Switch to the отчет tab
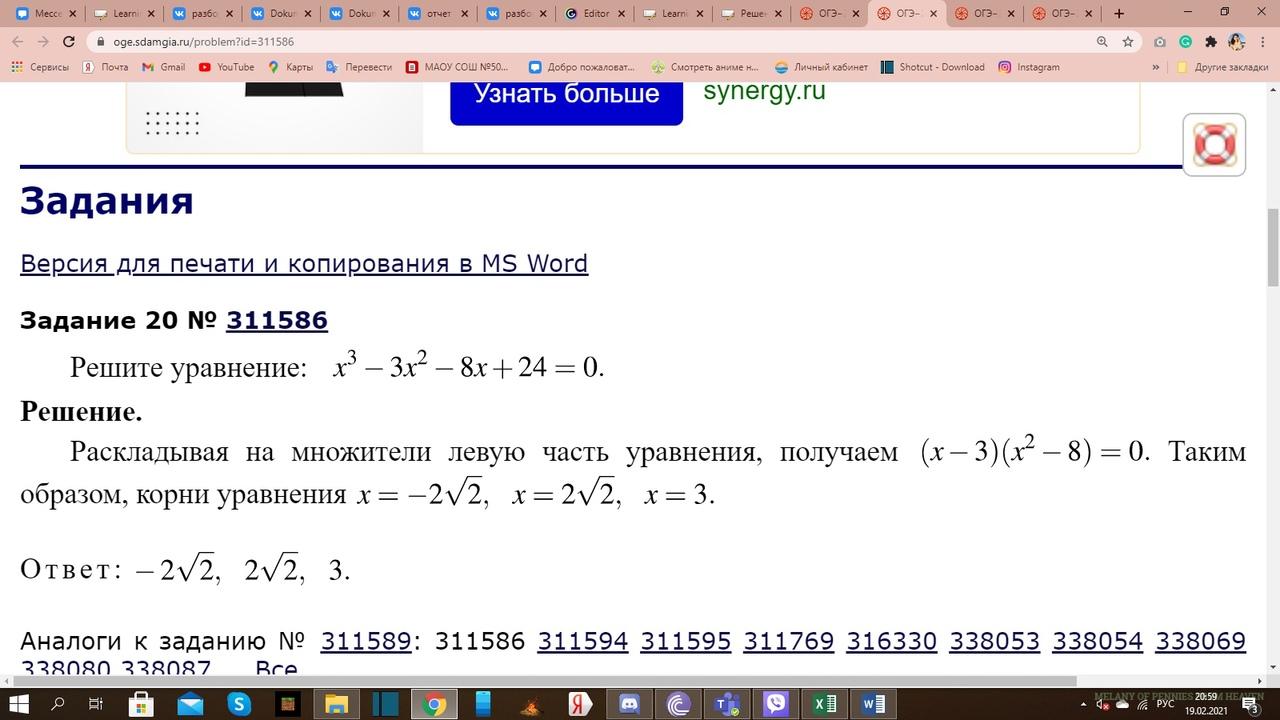 [438, 14]
